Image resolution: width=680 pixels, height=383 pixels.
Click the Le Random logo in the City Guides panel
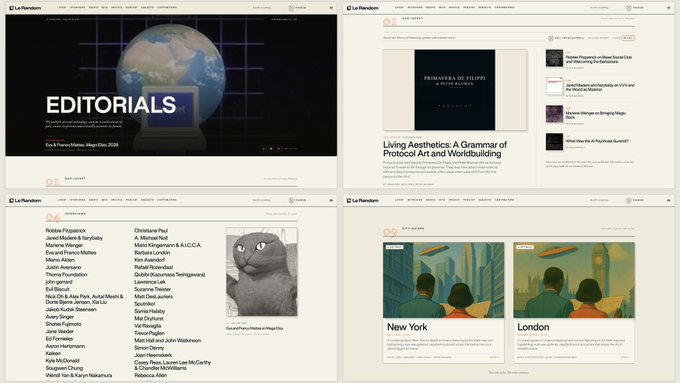click(363, 200)
